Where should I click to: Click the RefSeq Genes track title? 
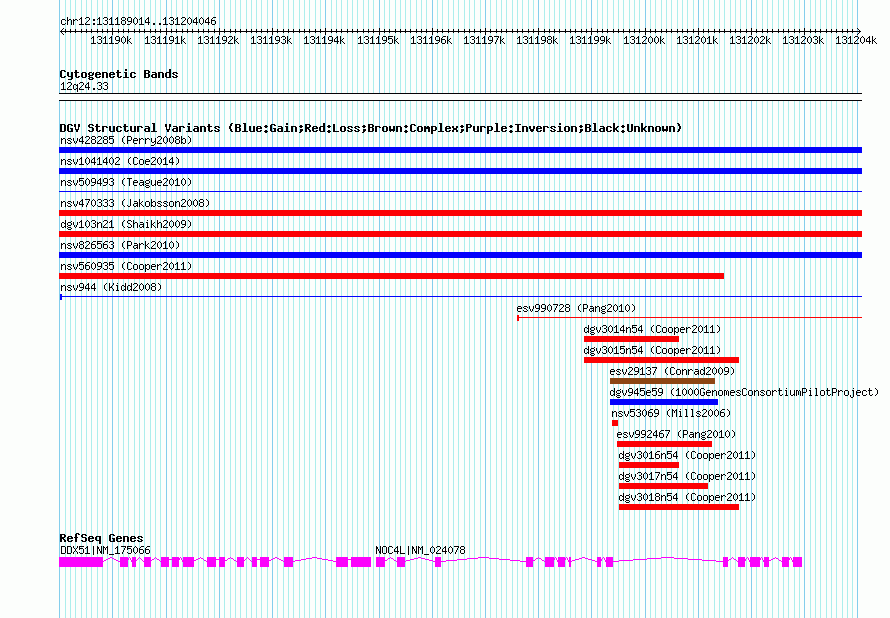[x=102, y=538]
